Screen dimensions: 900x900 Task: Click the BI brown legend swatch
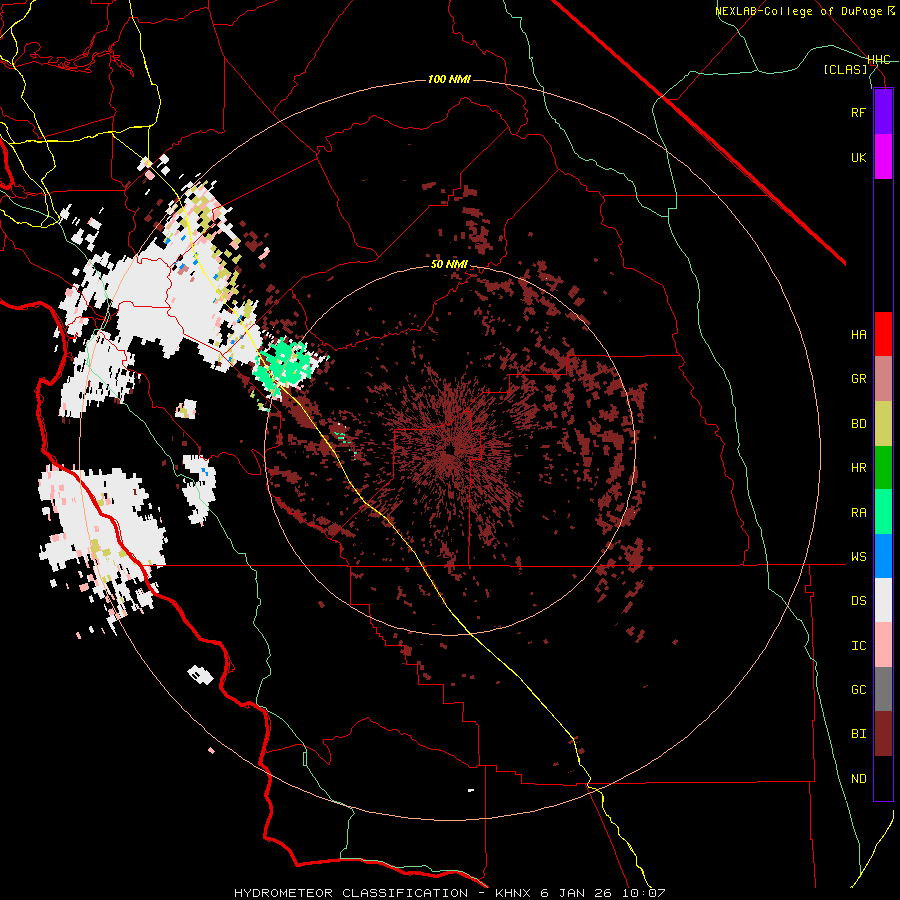click(x=883, y=734)
